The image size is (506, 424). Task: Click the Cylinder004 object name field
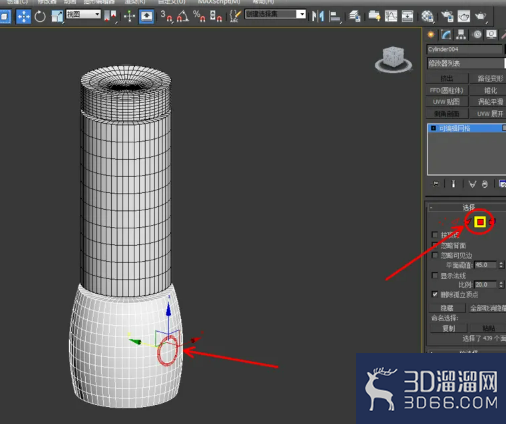pos(464,49)
